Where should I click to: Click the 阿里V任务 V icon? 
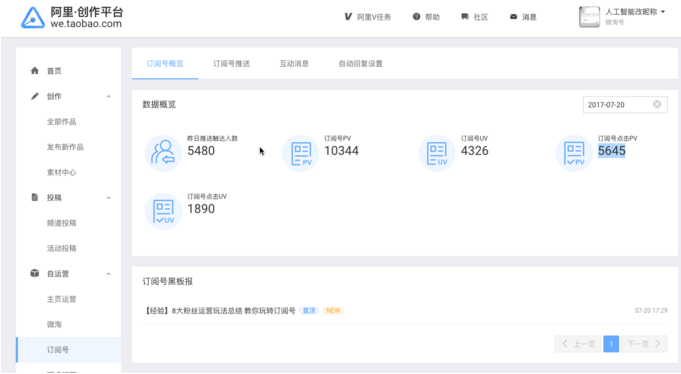tap(348, 17)
